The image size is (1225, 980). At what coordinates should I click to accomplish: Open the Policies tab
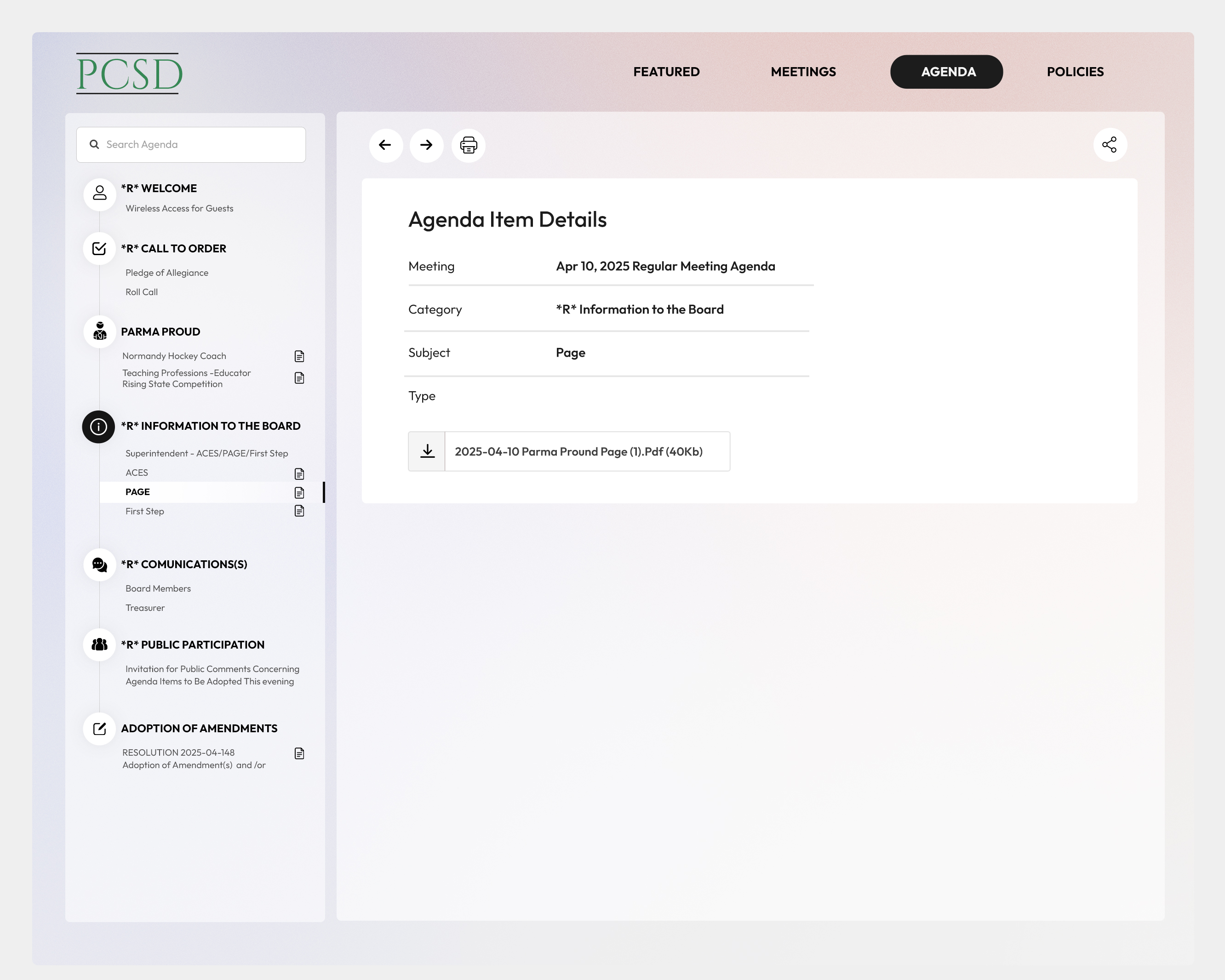[1075, 72]
